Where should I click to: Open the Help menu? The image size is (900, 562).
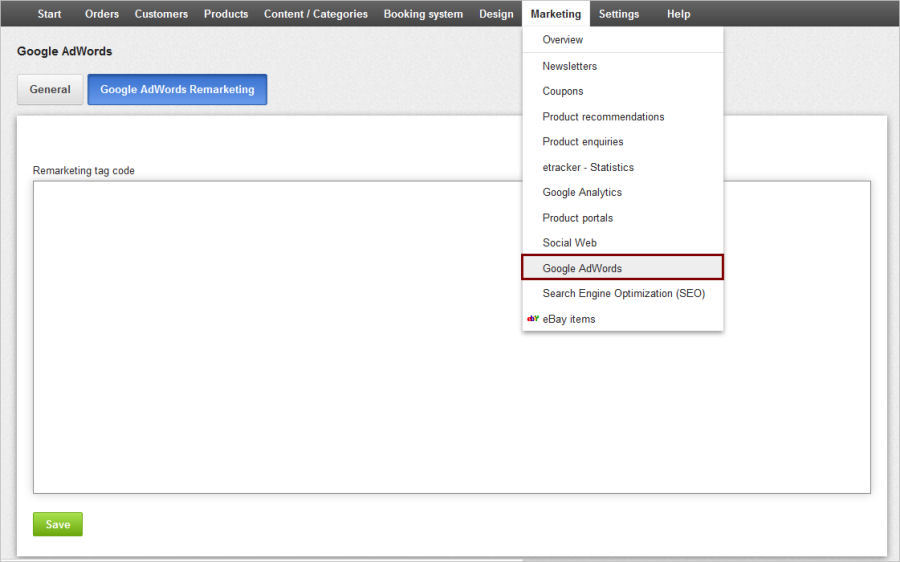coord(678,14)
